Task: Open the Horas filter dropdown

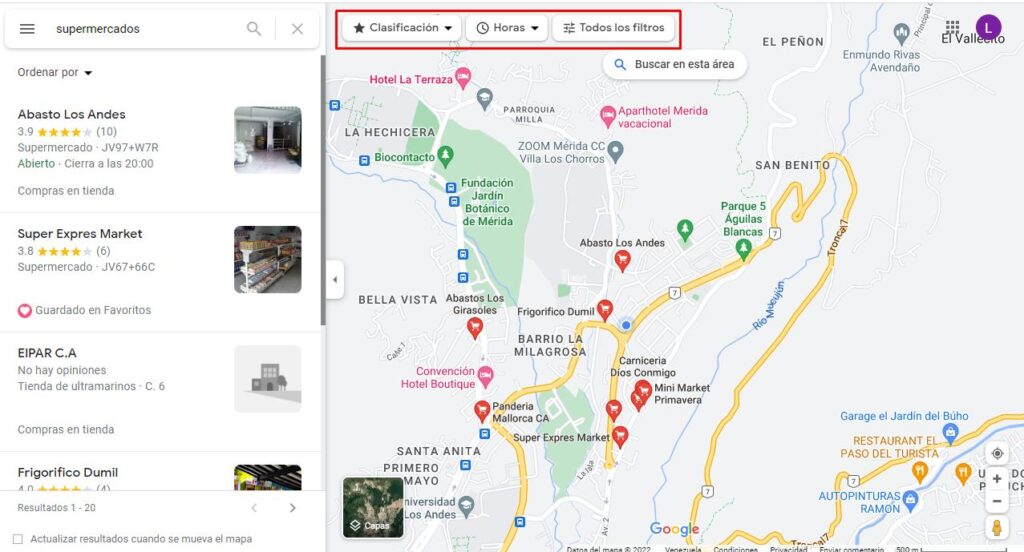Action: click(508, 28)
